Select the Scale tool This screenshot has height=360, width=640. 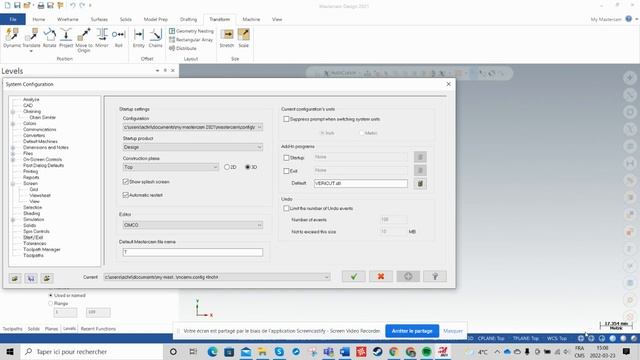(244, 38)
